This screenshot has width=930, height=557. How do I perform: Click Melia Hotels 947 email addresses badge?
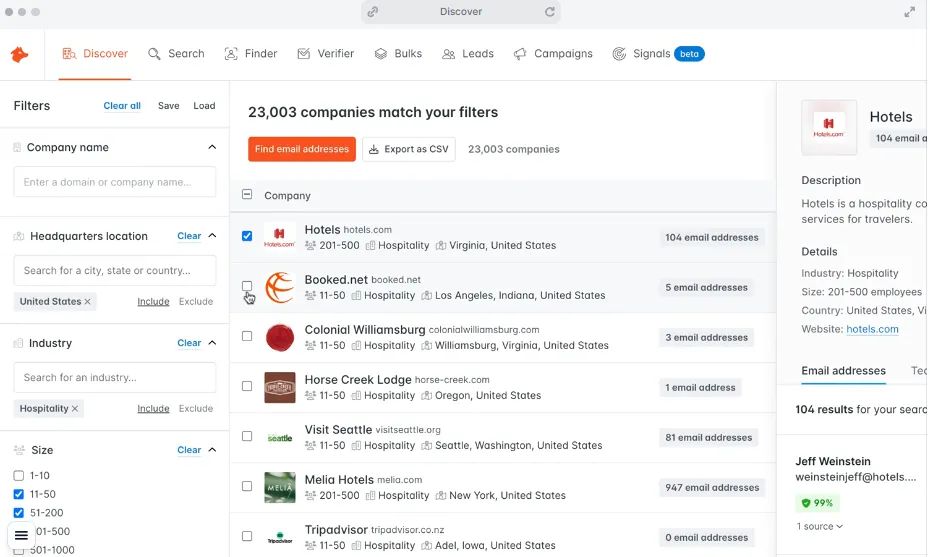(x=712, y=488)
